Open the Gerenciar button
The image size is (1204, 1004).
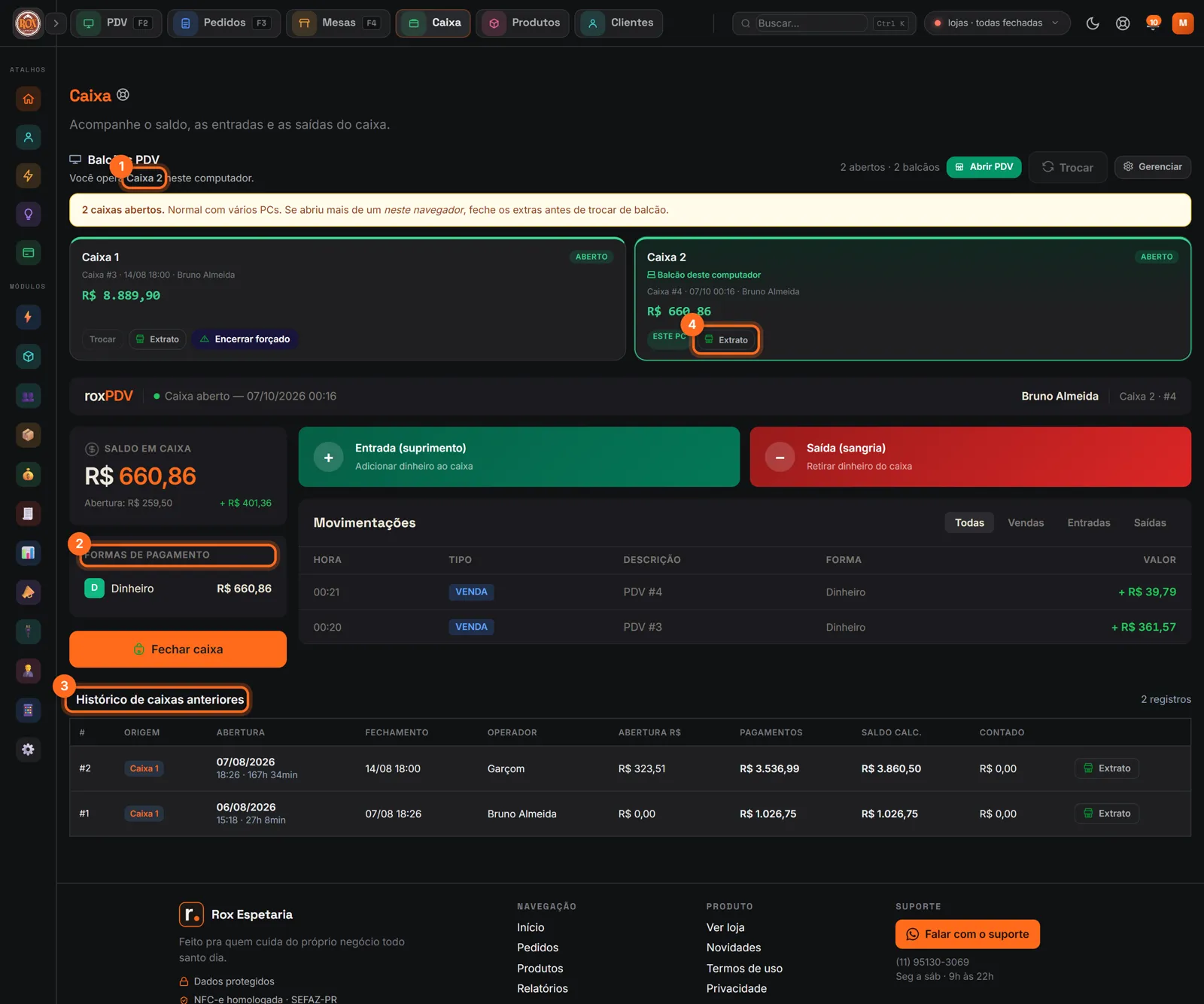tap(1152, 167)
